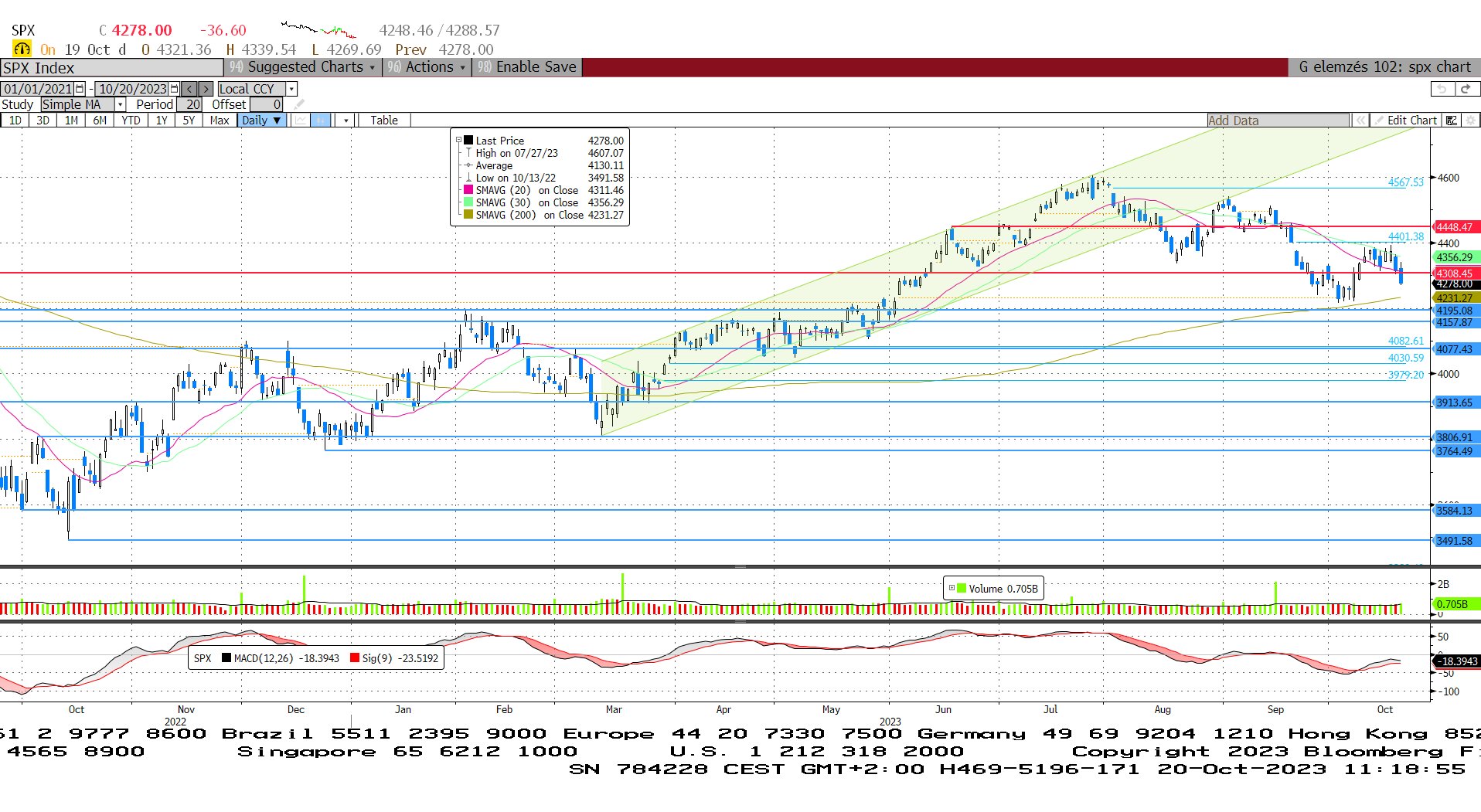Click Enable Save button
This screenshot has height=812, width=1481.
pyautogui.click(x=527, y=67)
